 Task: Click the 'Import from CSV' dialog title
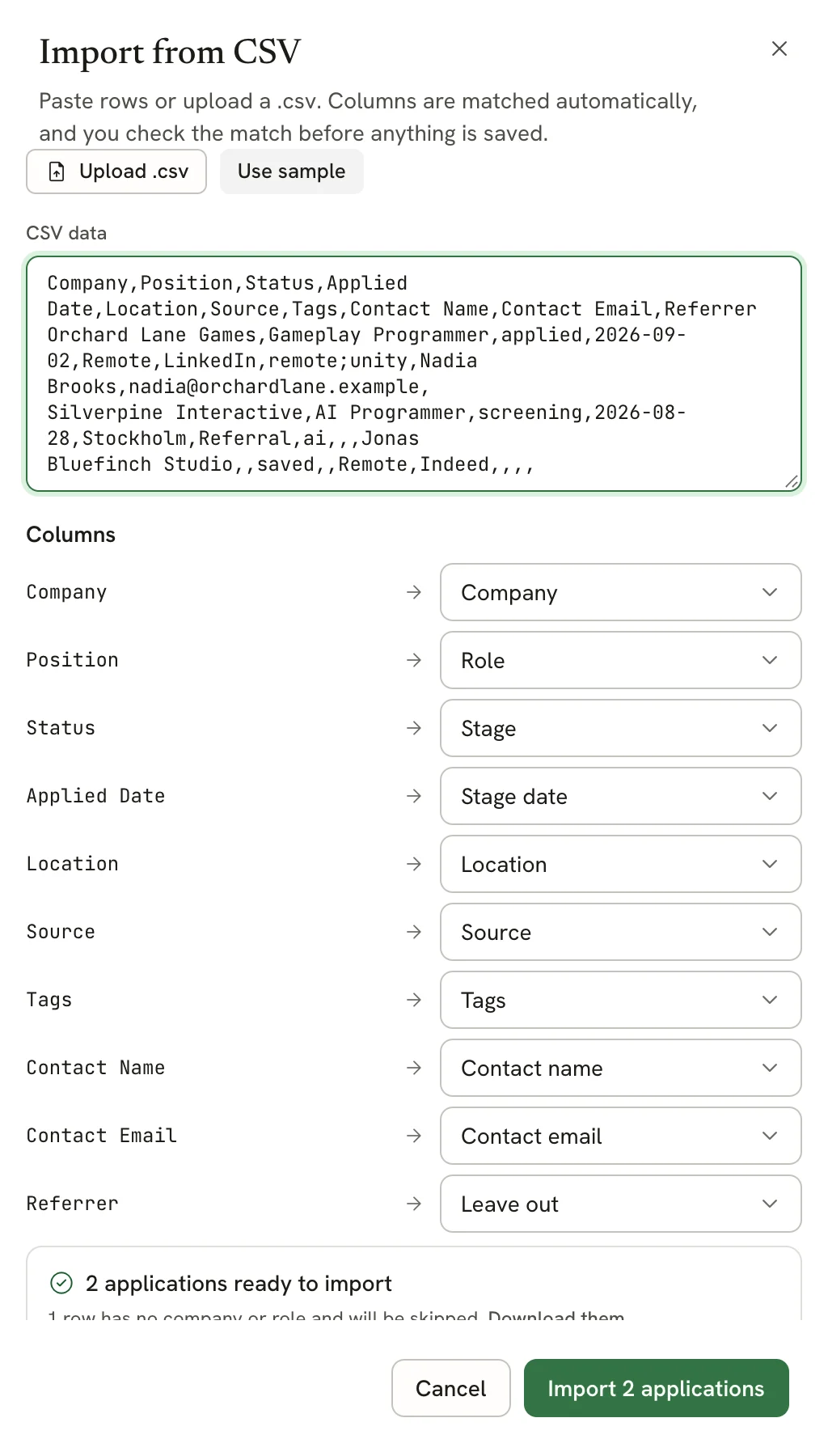pos(170,53)
